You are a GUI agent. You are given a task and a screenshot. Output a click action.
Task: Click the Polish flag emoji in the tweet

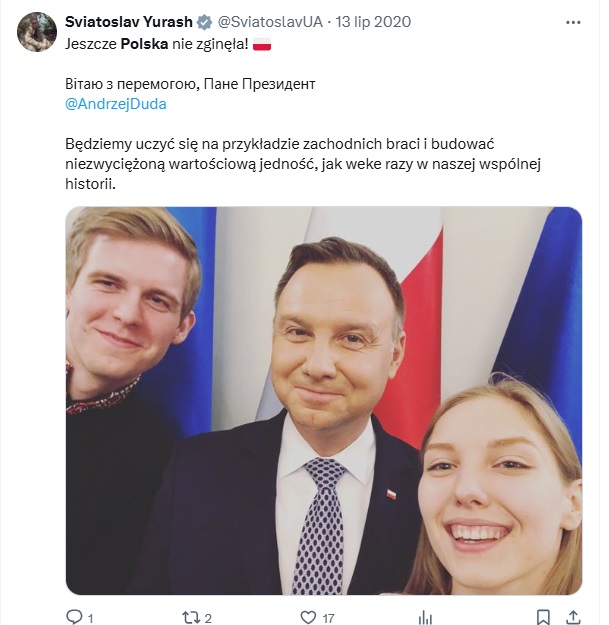[x=262, y=44]
